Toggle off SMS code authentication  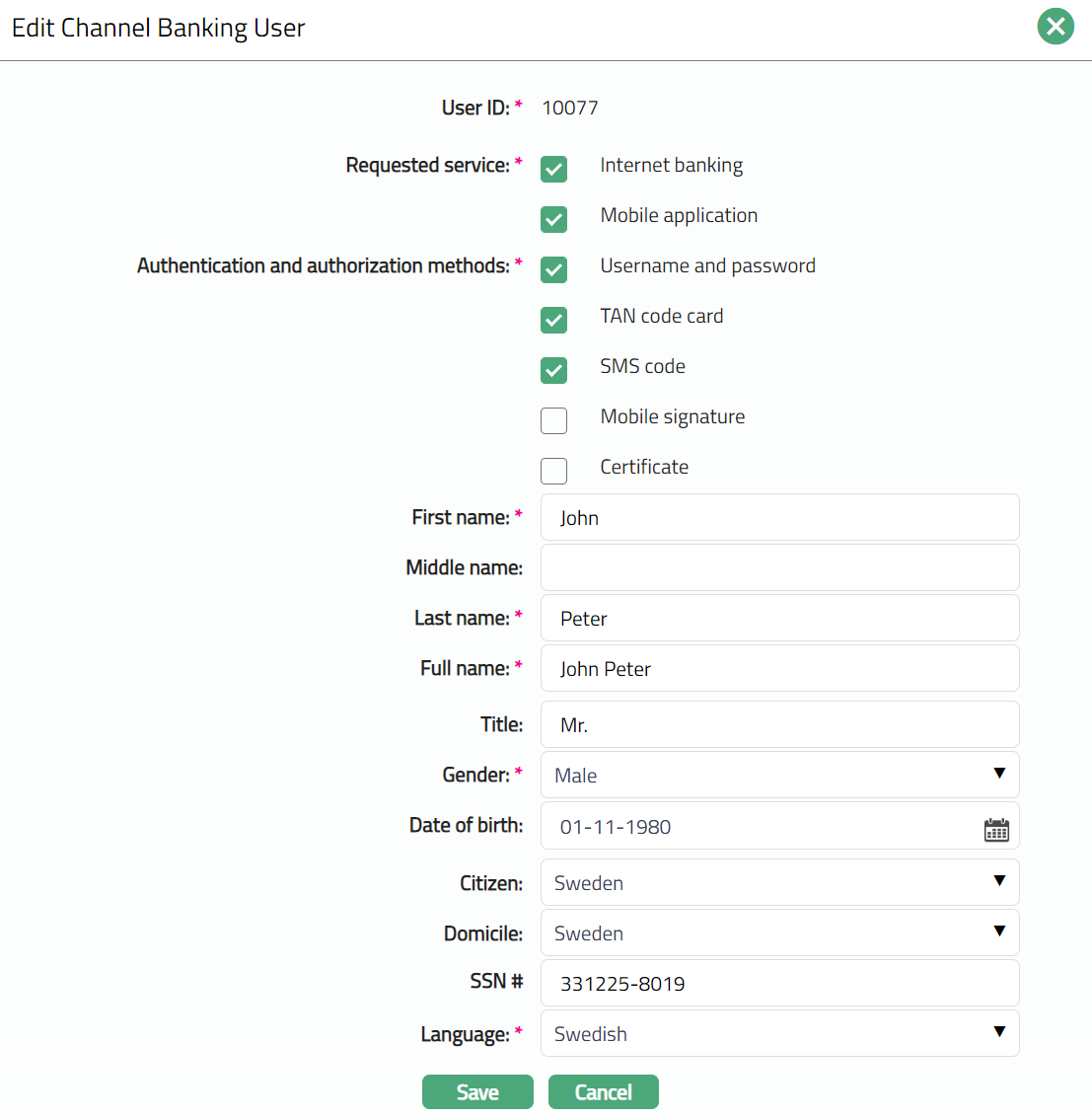(x=553, y=370)
